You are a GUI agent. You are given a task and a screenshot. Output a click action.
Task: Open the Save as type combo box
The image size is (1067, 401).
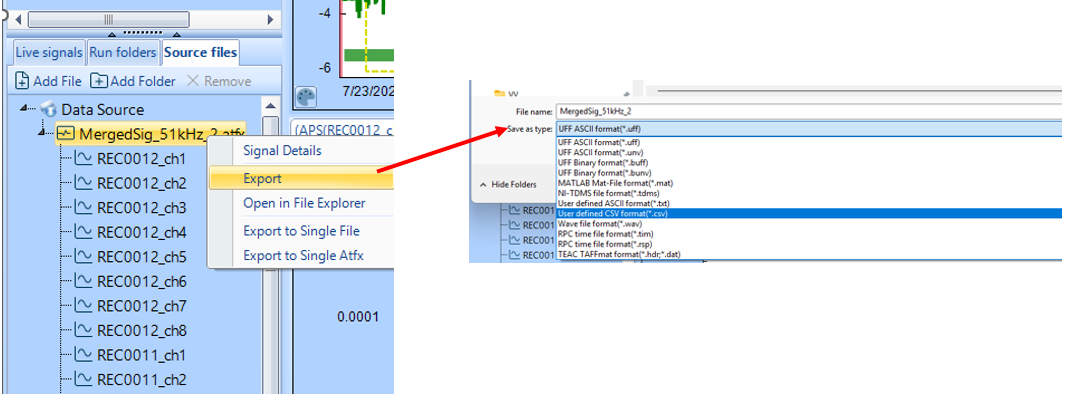tap(808, 128)
